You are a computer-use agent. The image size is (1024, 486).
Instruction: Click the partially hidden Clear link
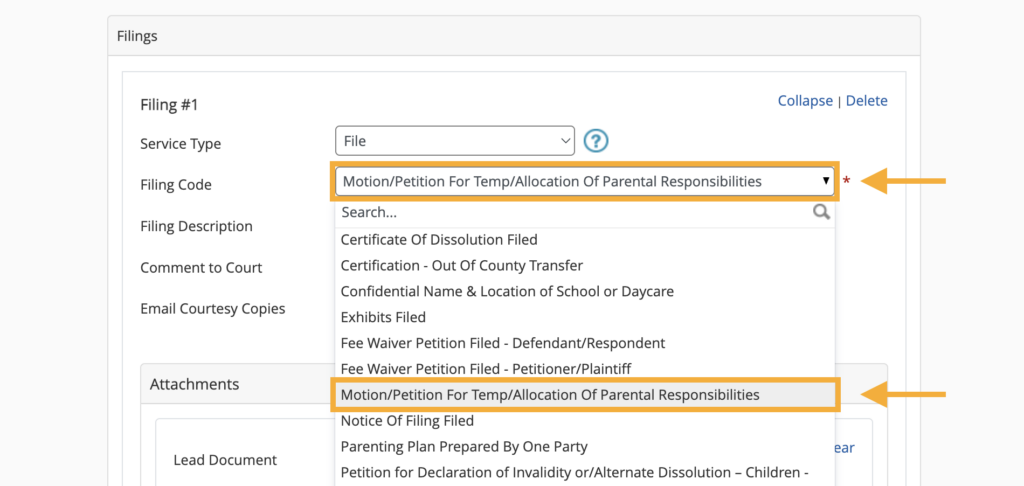click(844, 448)
